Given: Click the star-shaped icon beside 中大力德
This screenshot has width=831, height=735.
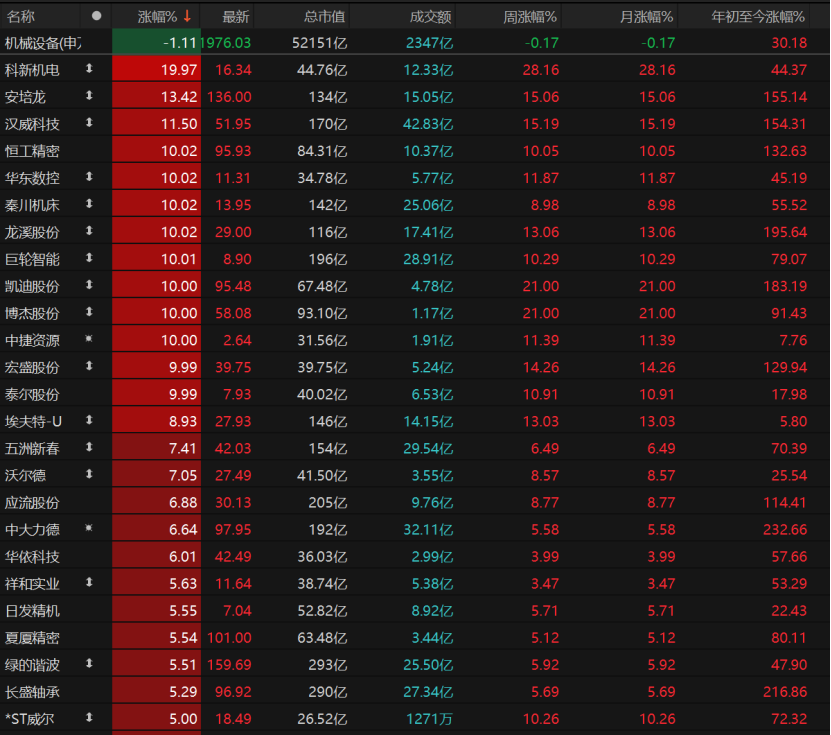Looking at the screenshot, I should (89, 528).
